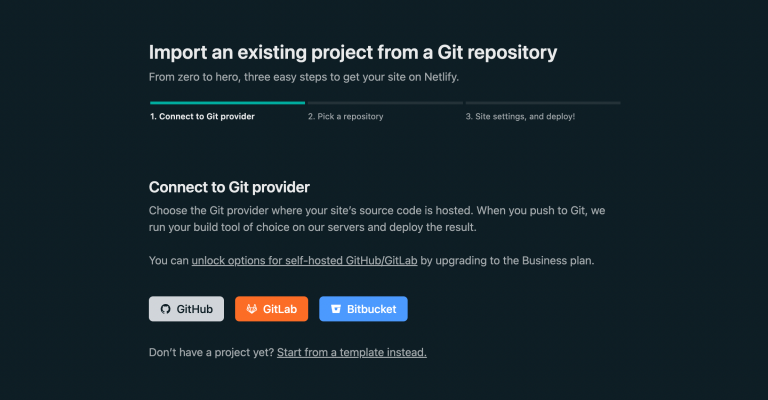Viewport: 768px width, 400px height.
Task: Follow the Start from a template link
Action: (x=352, y=353)
